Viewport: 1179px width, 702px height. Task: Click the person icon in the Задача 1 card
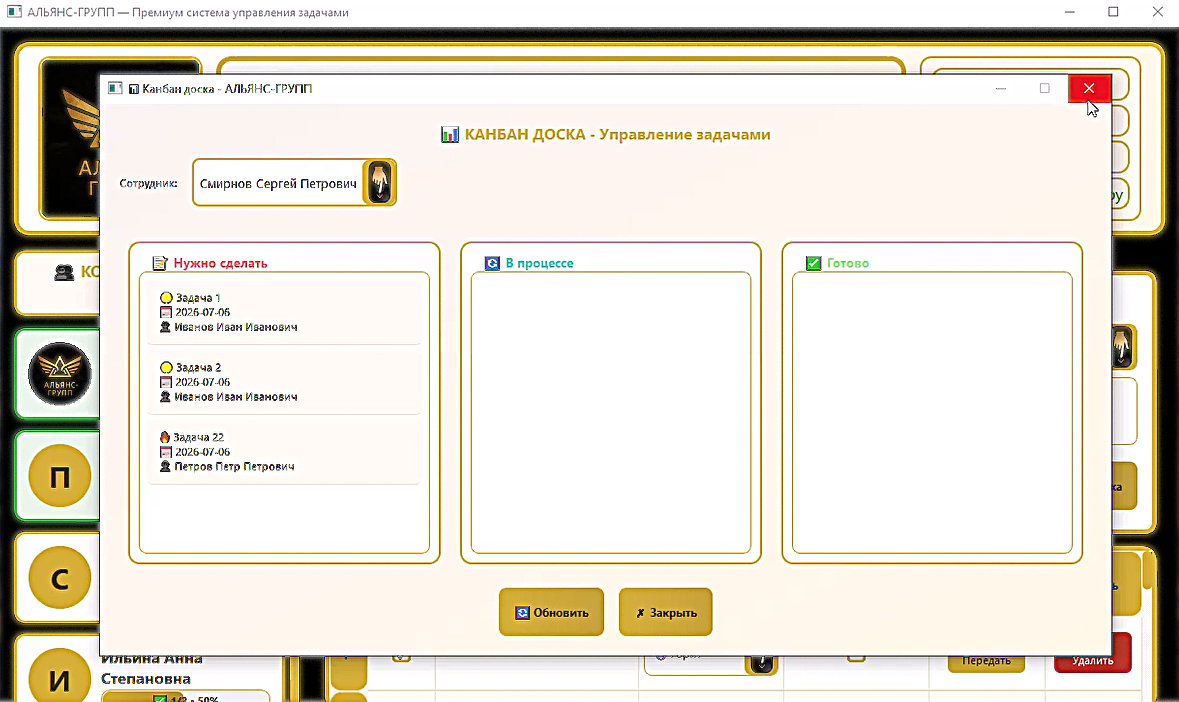point(165,327)
